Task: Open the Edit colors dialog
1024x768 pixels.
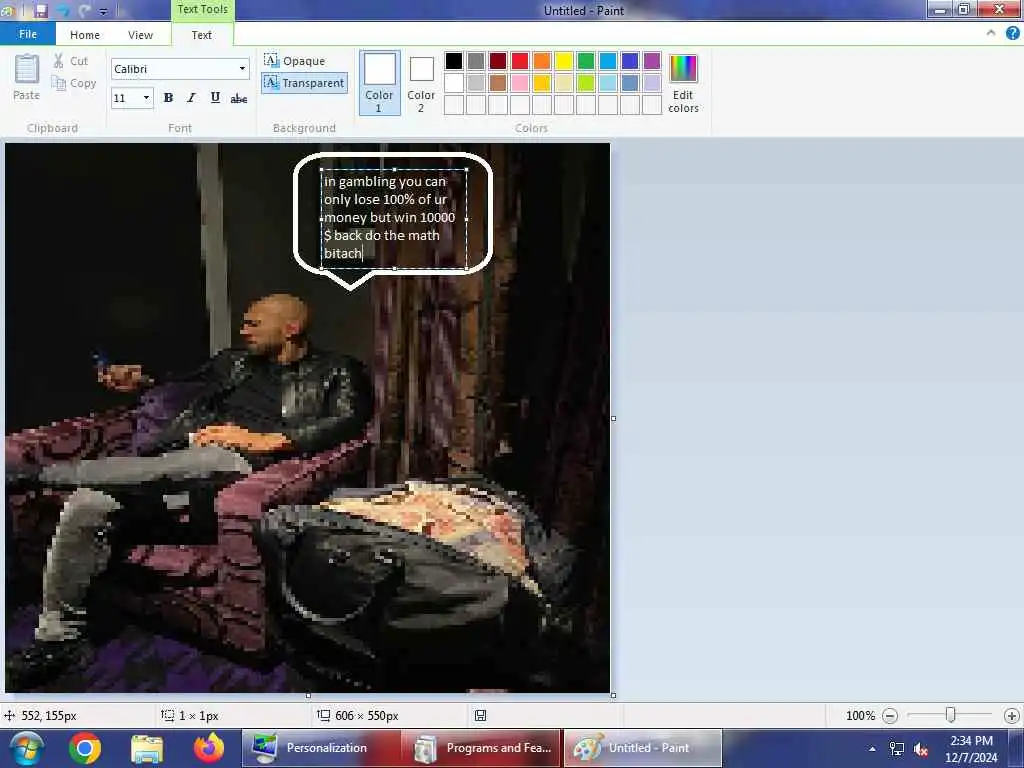Action: (683, 84)
